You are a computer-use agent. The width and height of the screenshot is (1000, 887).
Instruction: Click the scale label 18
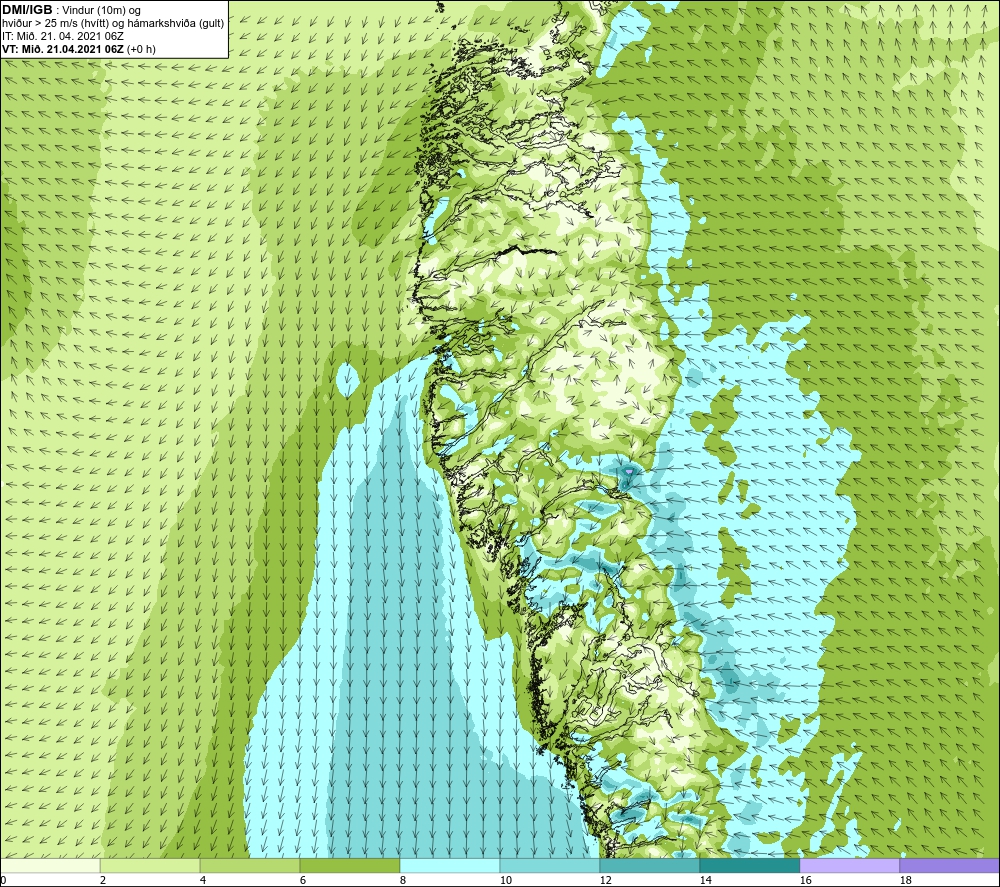coord(905,881)
